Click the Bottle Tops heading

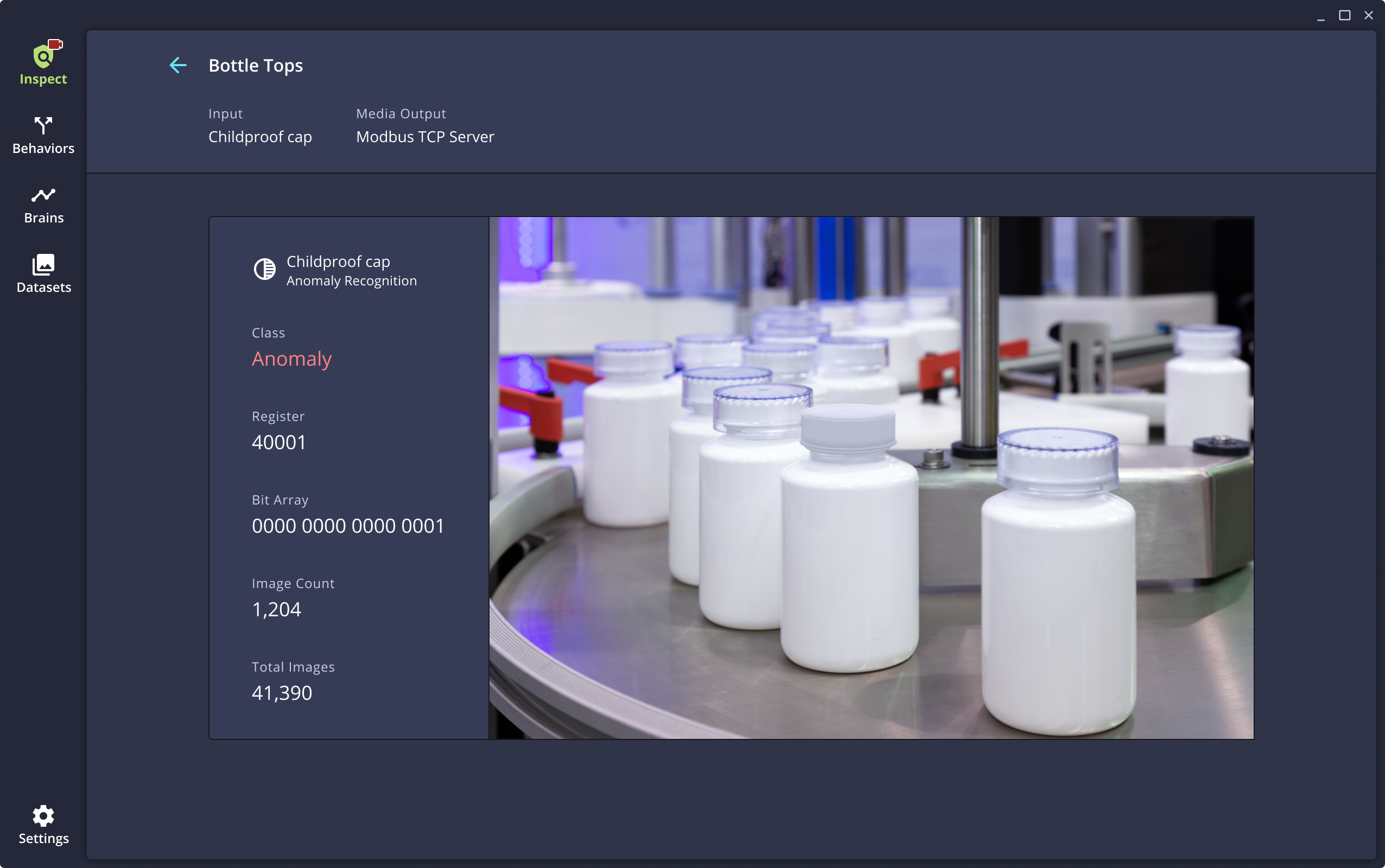tap(255, 65)
